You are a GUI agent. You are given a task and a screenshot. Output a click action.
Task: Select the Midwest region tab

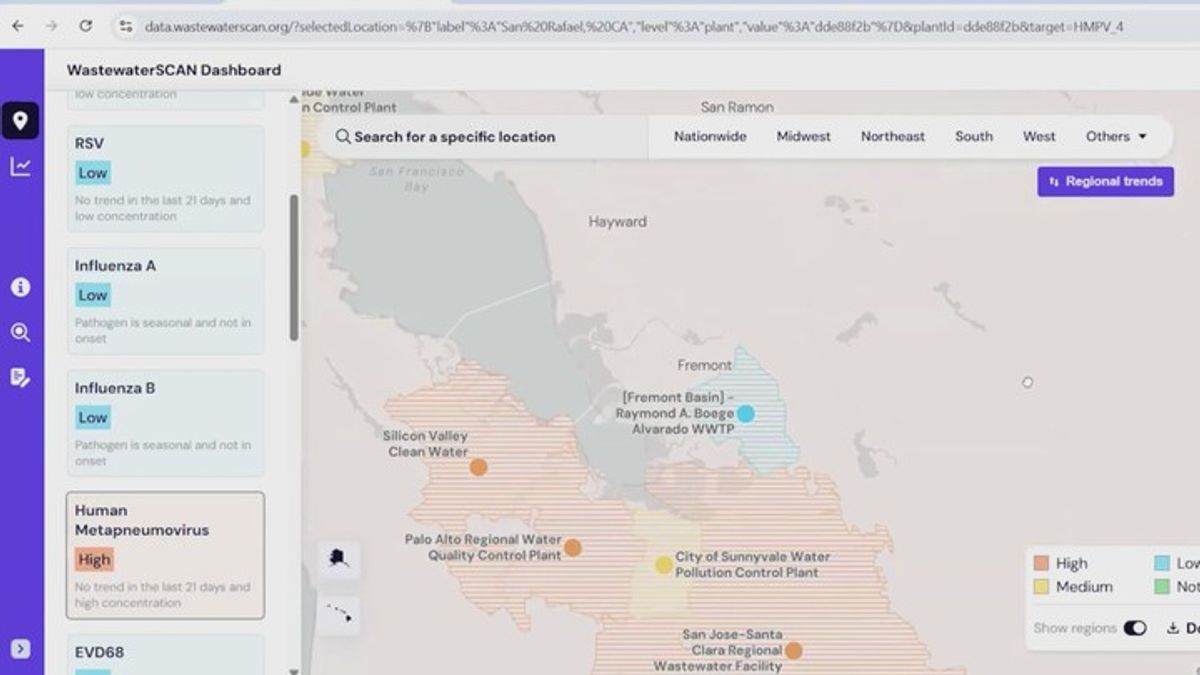click(803, 137)
